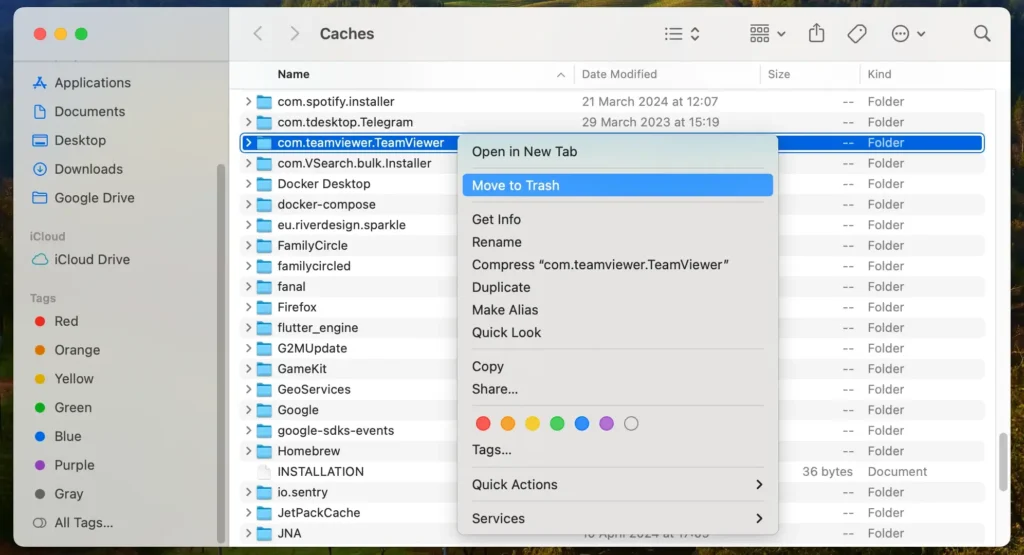Open Quick Actions submenu
1024x555 pixels.
[x=617, y=484]
